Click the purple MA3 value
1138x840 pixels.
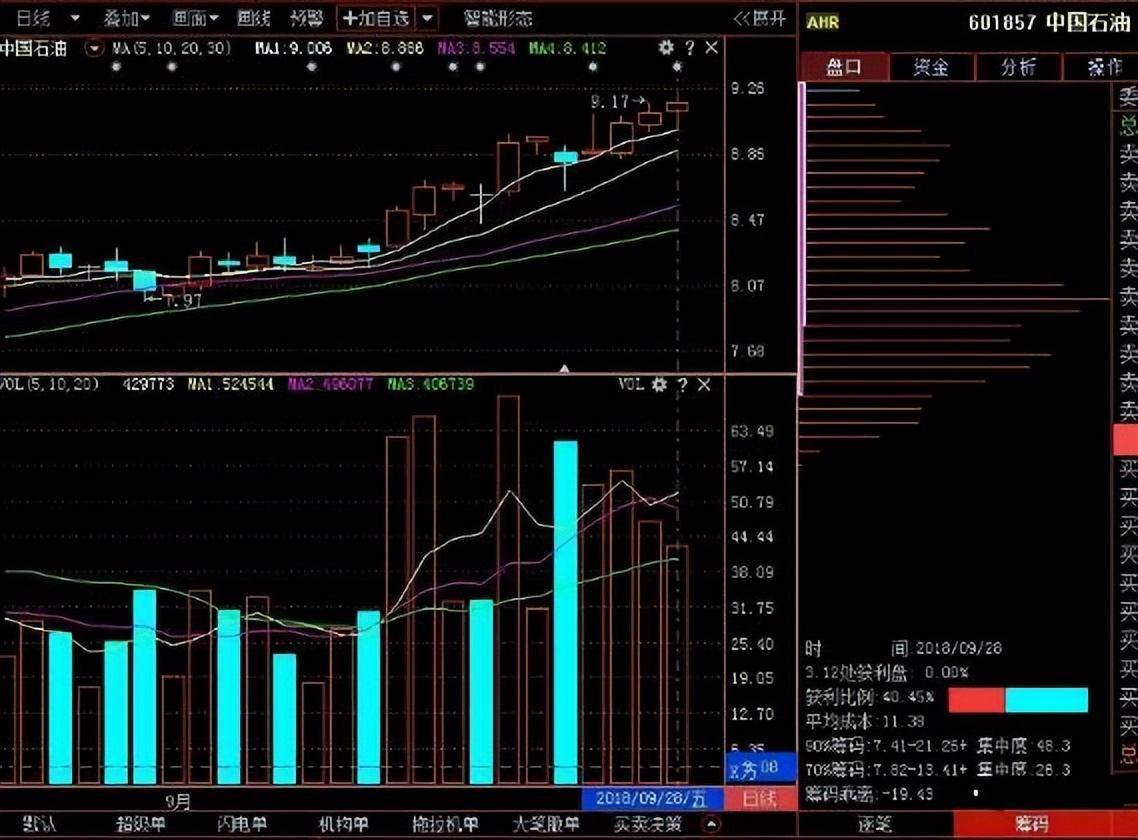tap(476, 48)
